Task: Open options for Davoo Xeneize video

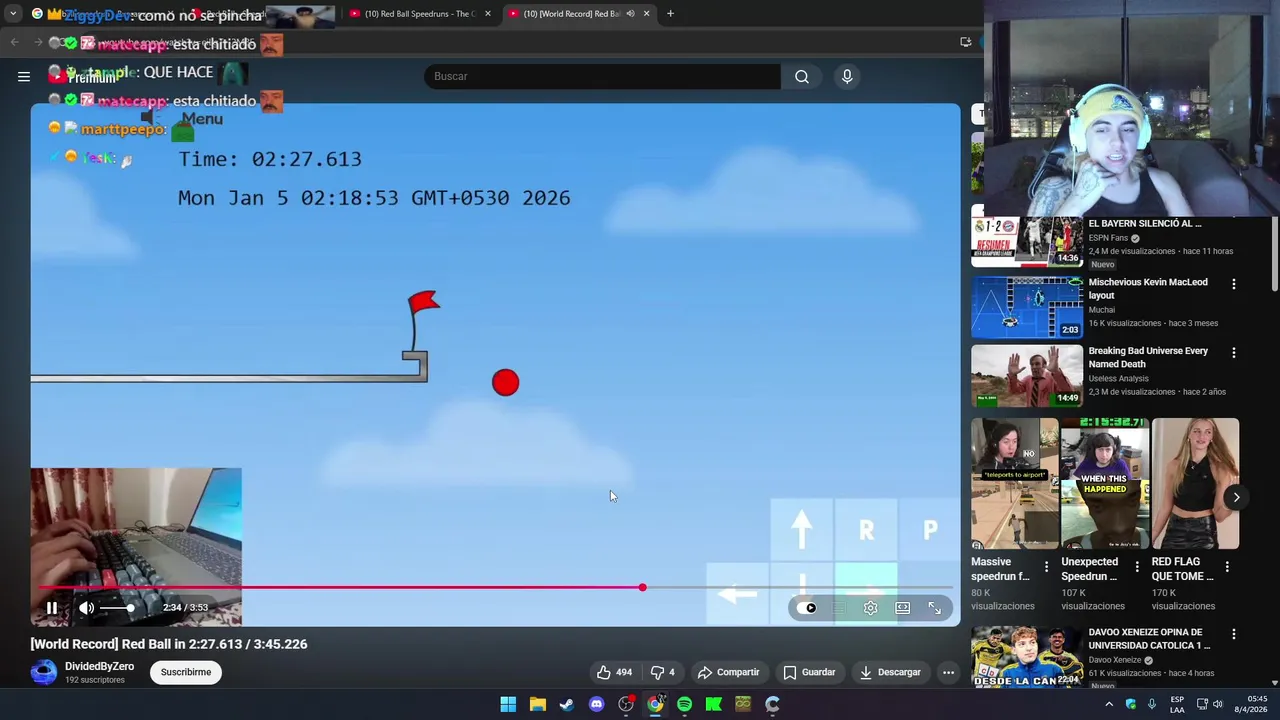Action: [x=1233, y=634]
